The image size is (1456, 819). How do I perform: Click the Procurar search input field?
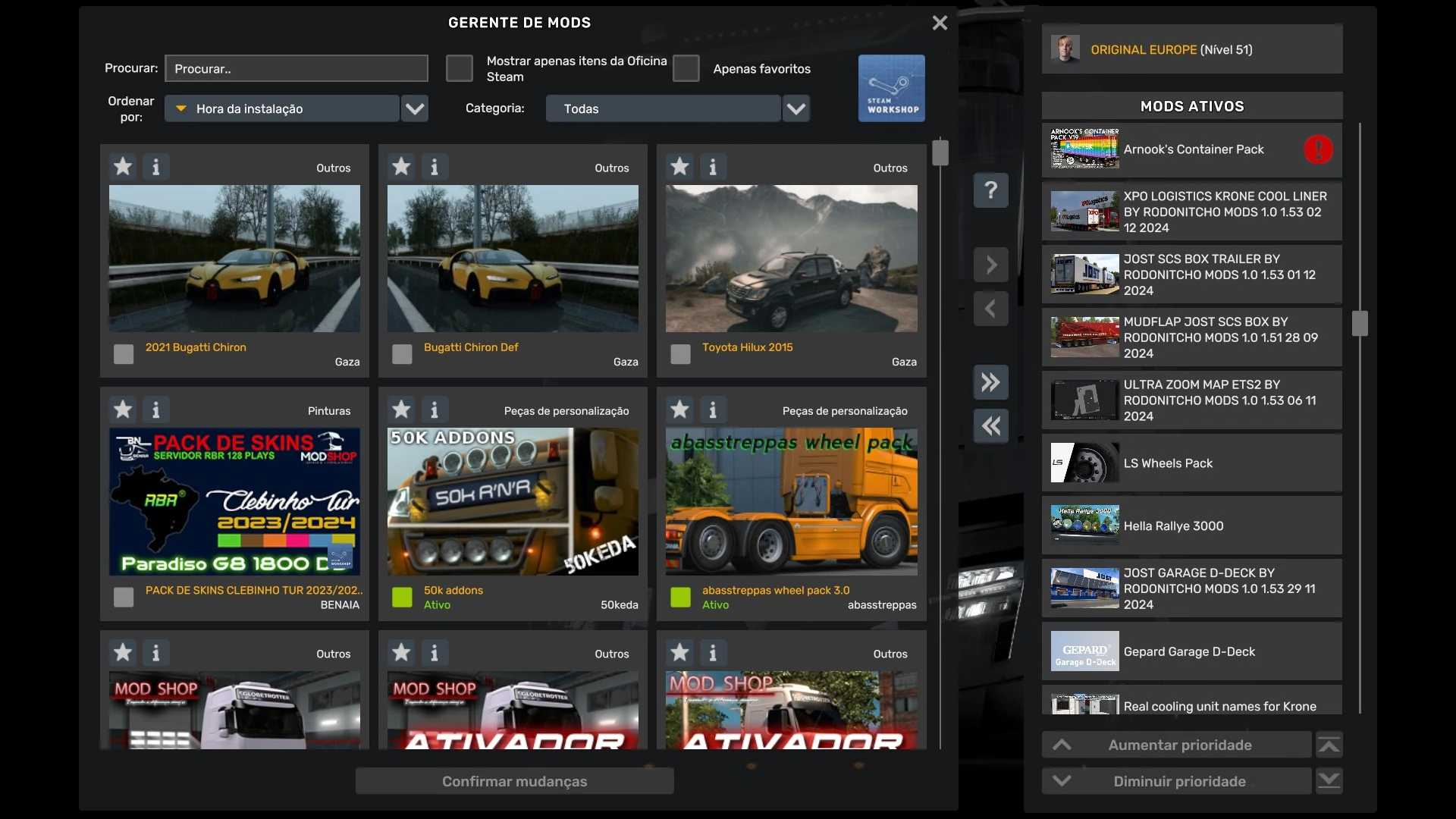tap(297, 68)
